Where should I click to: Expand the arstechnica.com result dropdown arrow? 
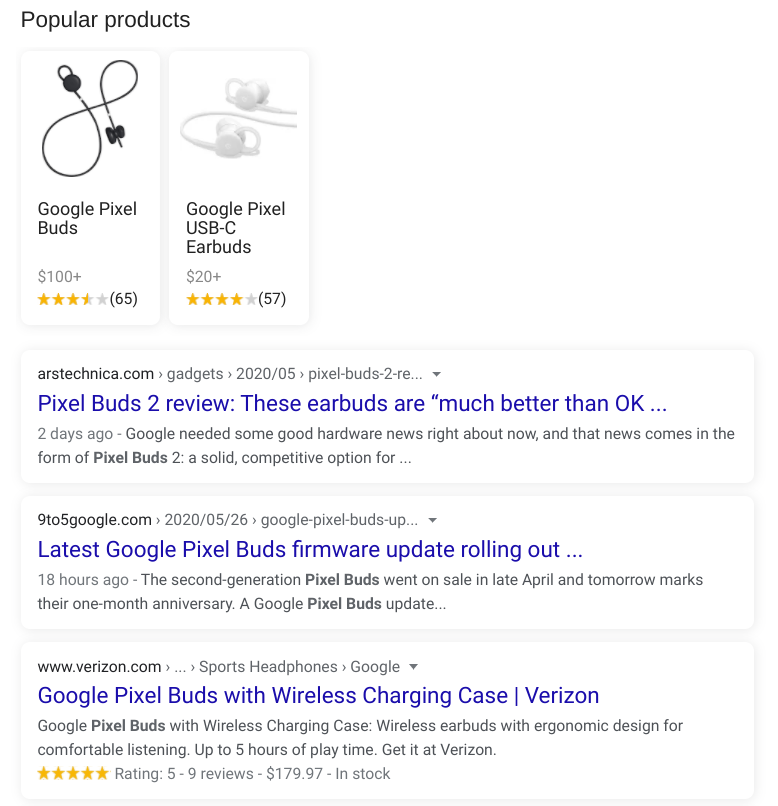tap(436, 374)
